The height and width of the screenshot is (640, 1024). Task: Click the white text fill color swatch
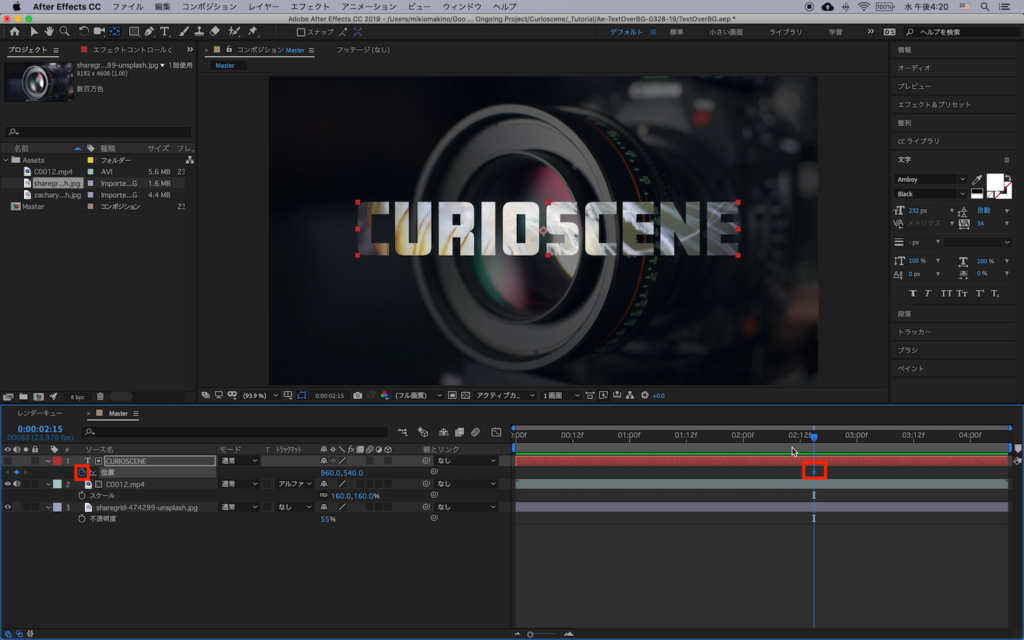(x=995, y=182)
